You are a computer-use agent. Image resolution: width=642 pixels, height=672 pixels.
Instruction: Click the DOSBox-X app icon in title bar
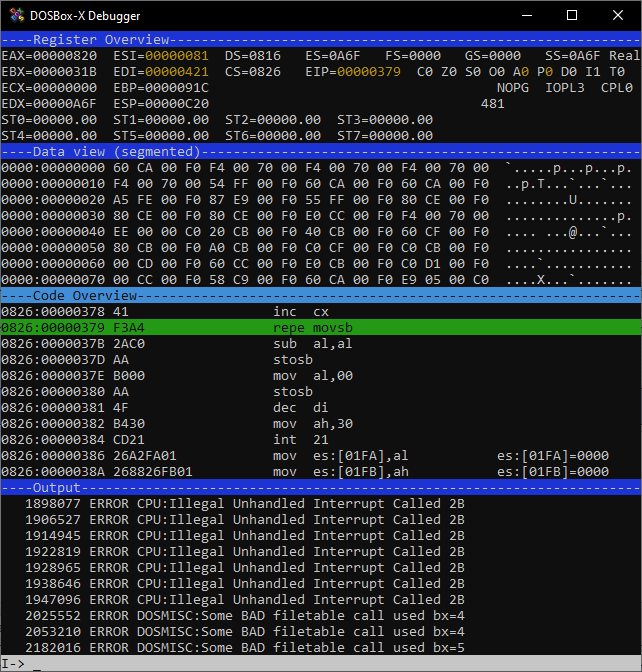pyautogui.click(x=17, y=15)
